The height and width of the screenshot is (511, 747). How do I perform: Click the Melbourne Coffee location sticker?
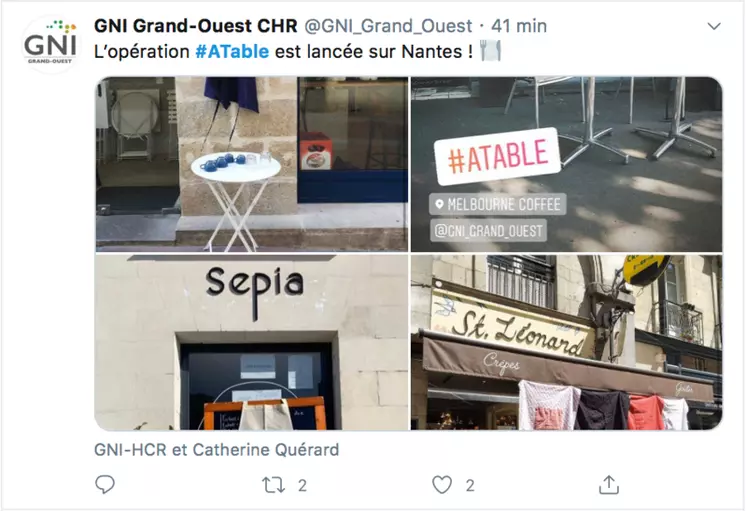(x=498, y=204)
